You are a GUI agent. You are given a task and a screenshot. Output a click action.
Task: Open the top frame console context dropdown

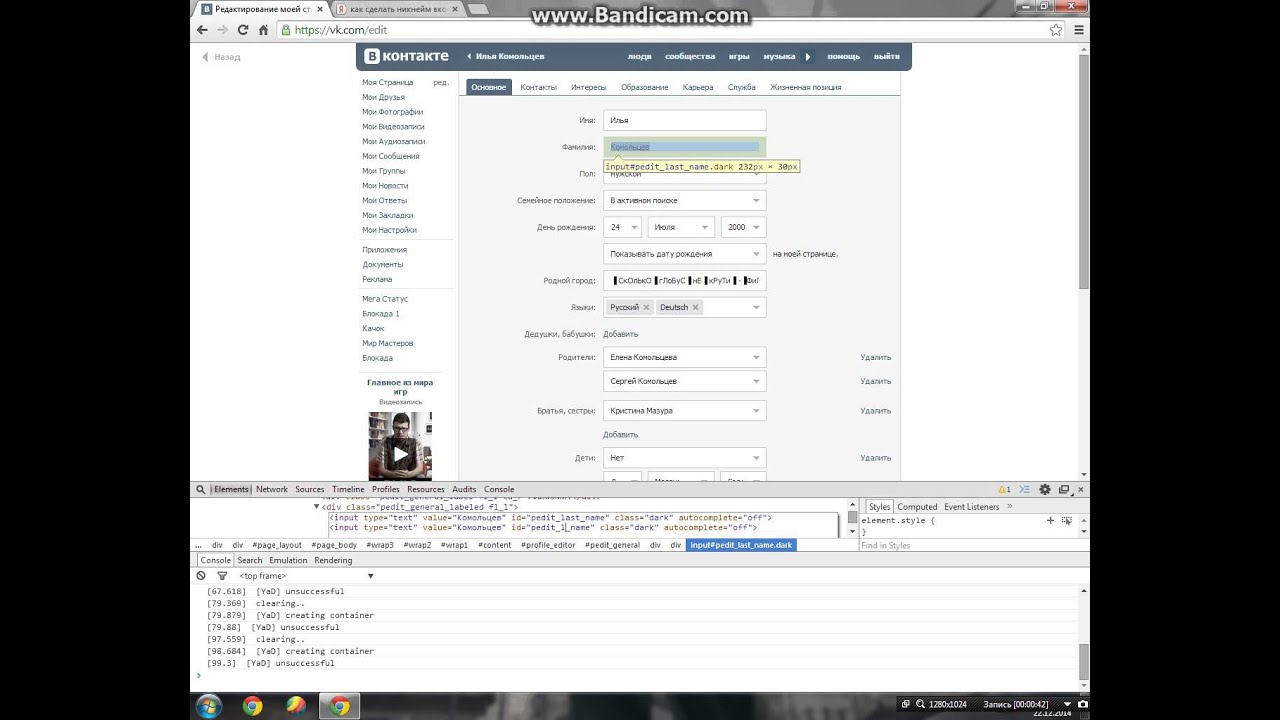305,576
